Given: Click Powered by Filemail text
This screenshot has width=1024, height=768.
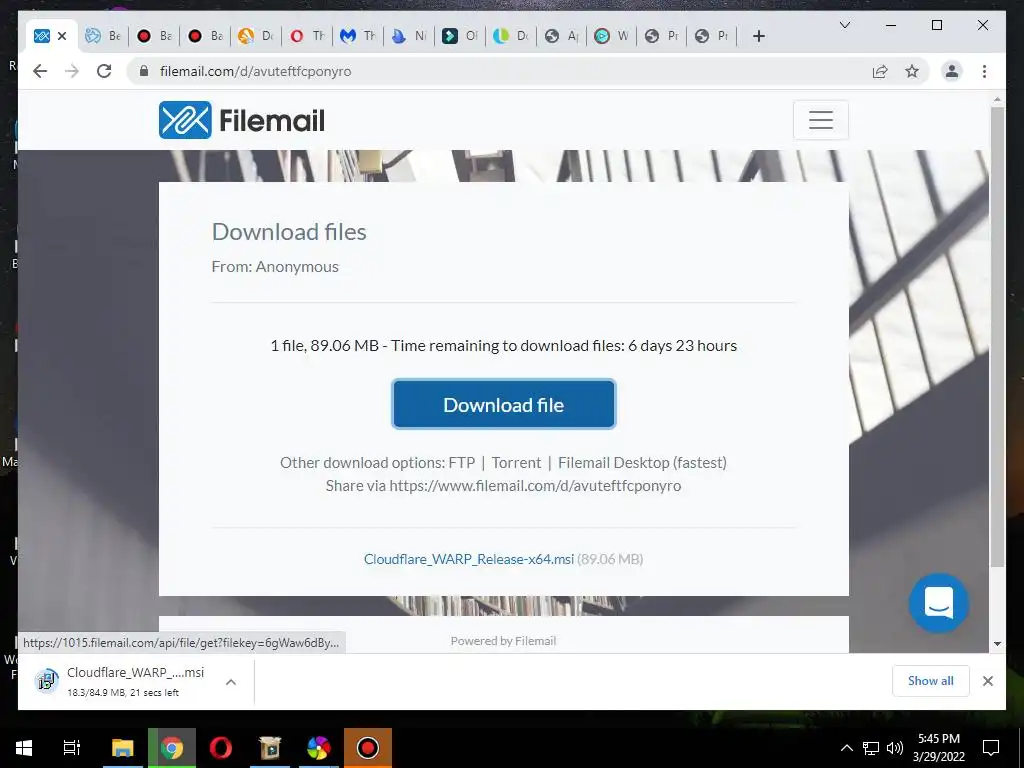Looking at the screenshot, I should pos(504,641).
